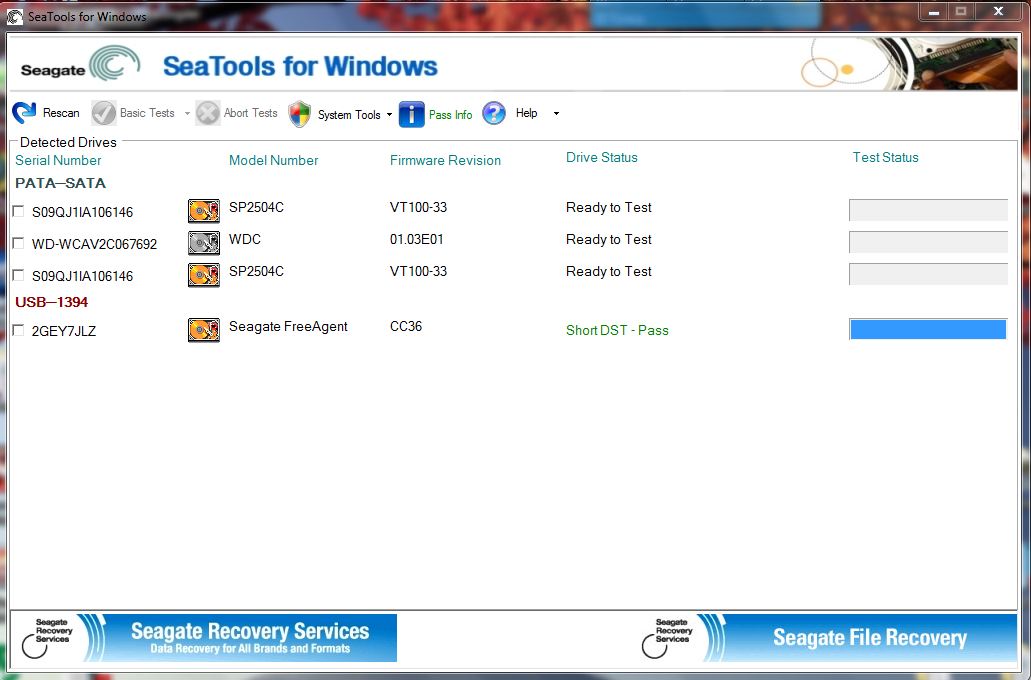Viewport: 1031px width, 680px height.
Task: Click the WDC test status bar
Action: tap(928, 242)
